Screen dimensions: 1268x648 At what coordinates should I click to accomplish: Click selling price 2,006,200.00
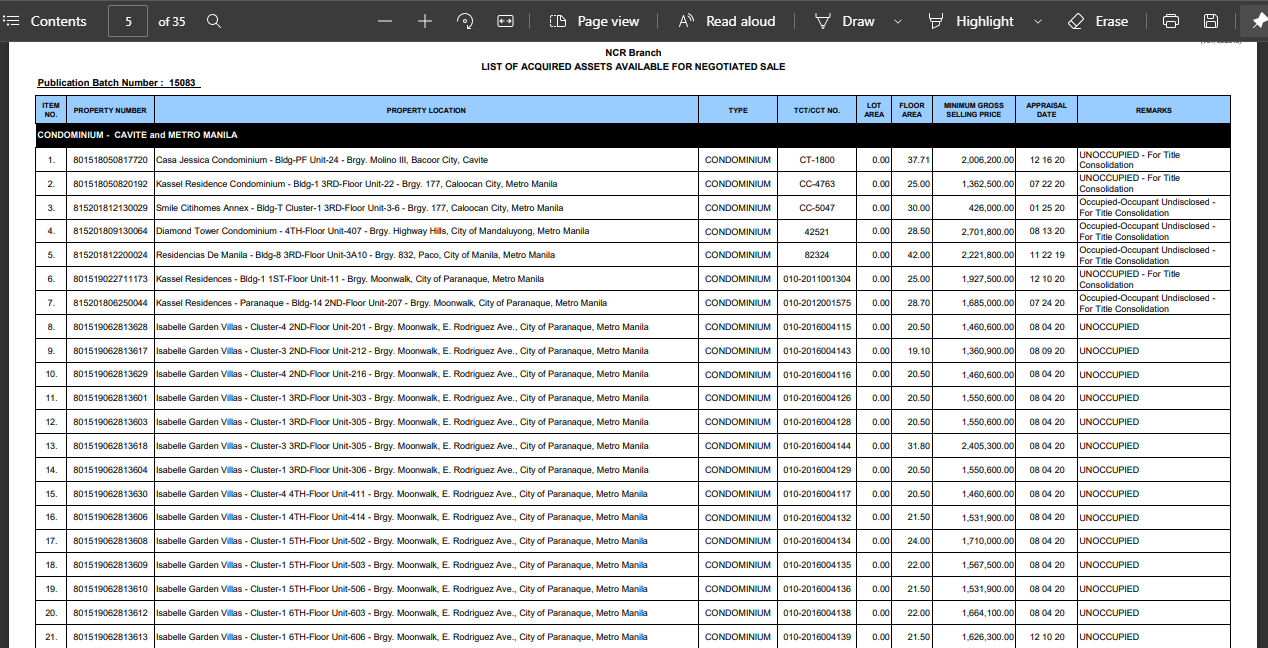point(987,160)
